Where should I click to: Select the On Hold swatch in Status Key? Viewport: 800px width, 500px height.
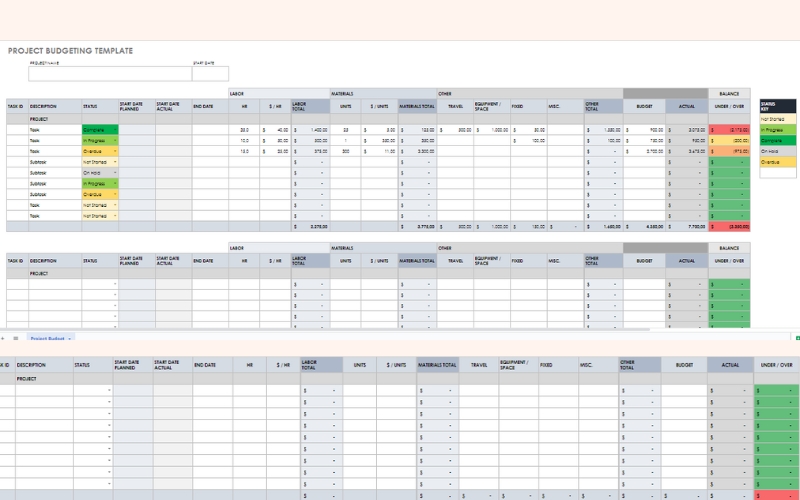(778, 151)
